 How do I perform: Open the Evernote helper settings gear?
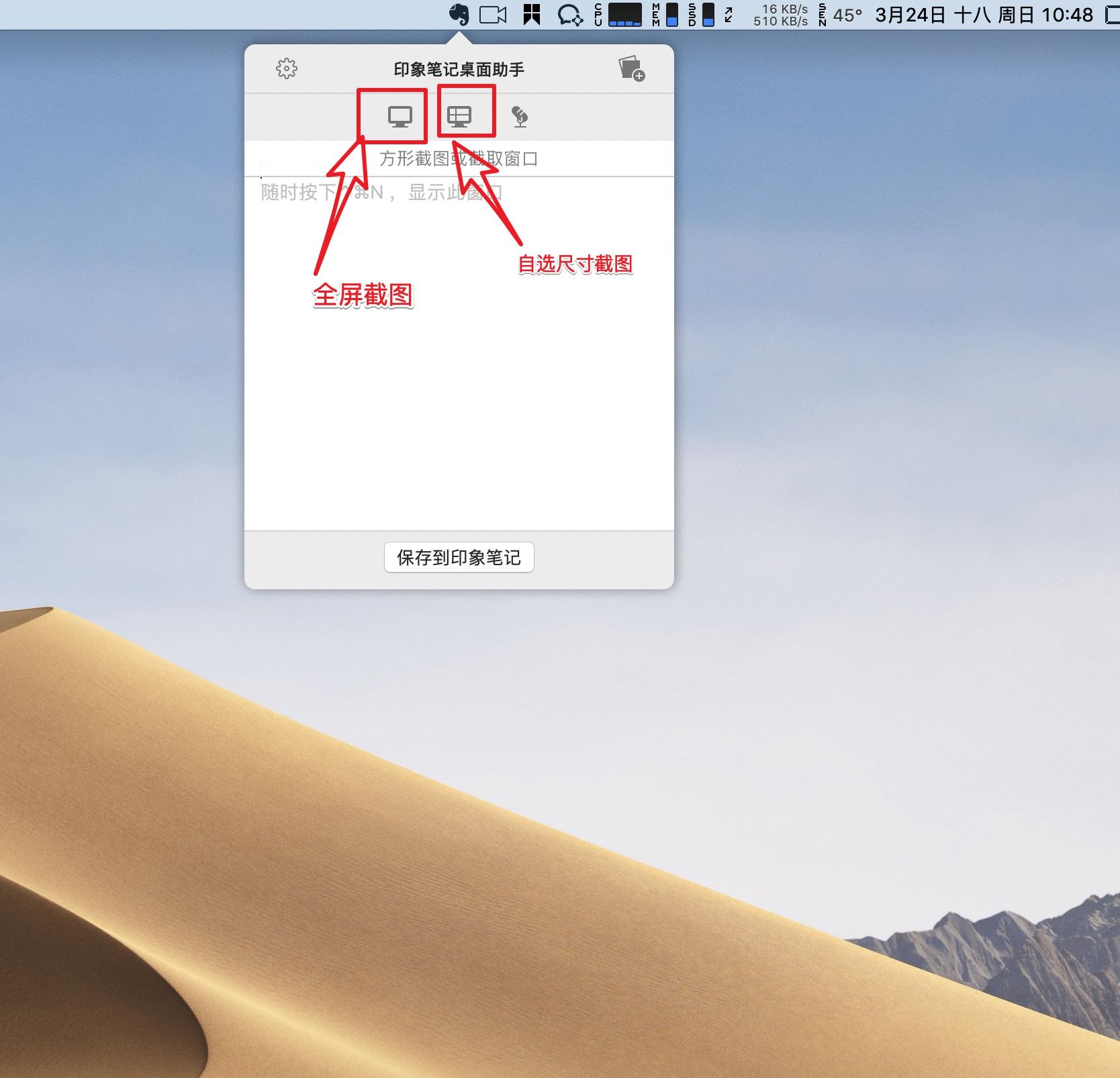coord(287,68)
